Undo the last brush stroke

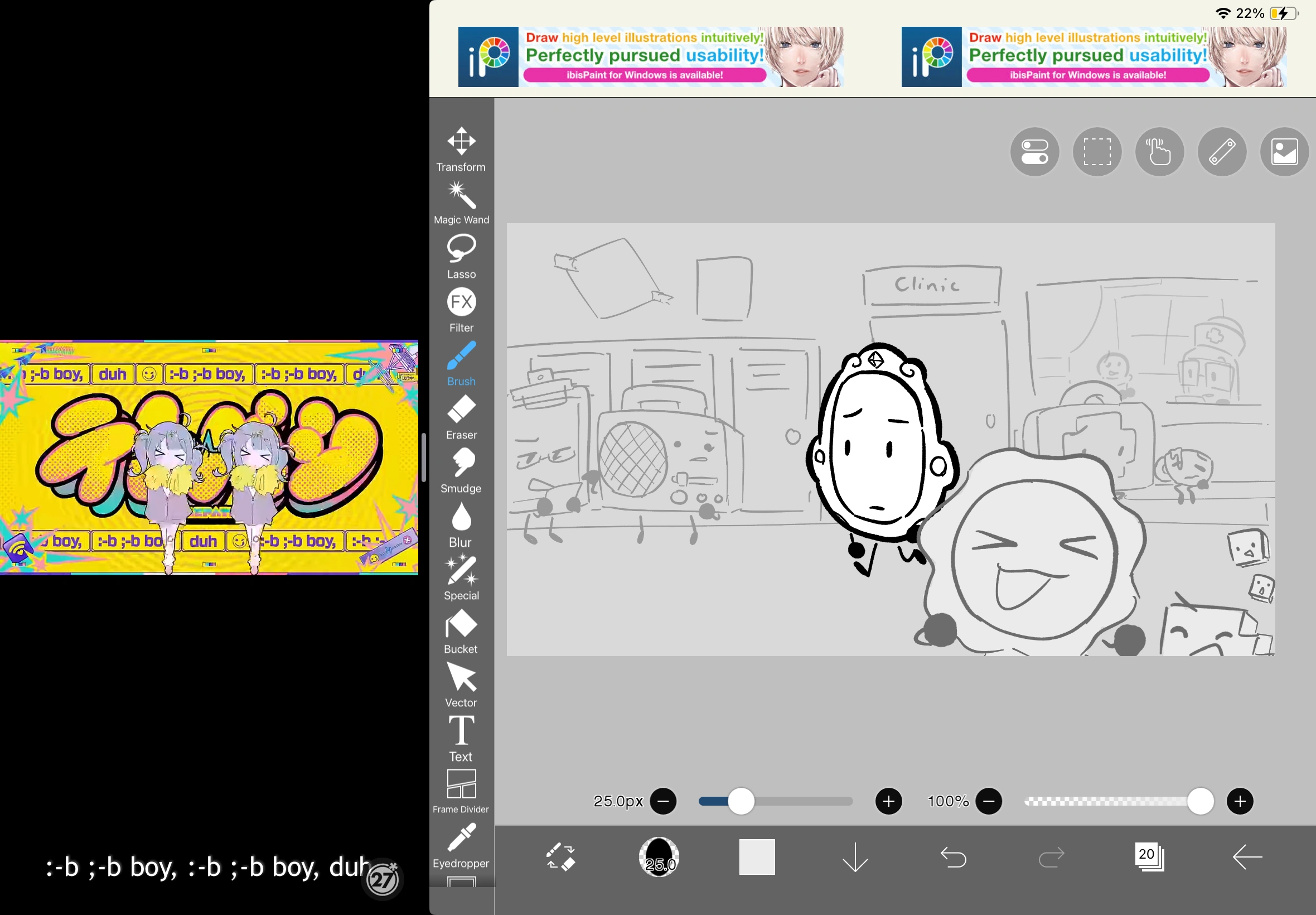pyautogui.click(x=953, y=857)
